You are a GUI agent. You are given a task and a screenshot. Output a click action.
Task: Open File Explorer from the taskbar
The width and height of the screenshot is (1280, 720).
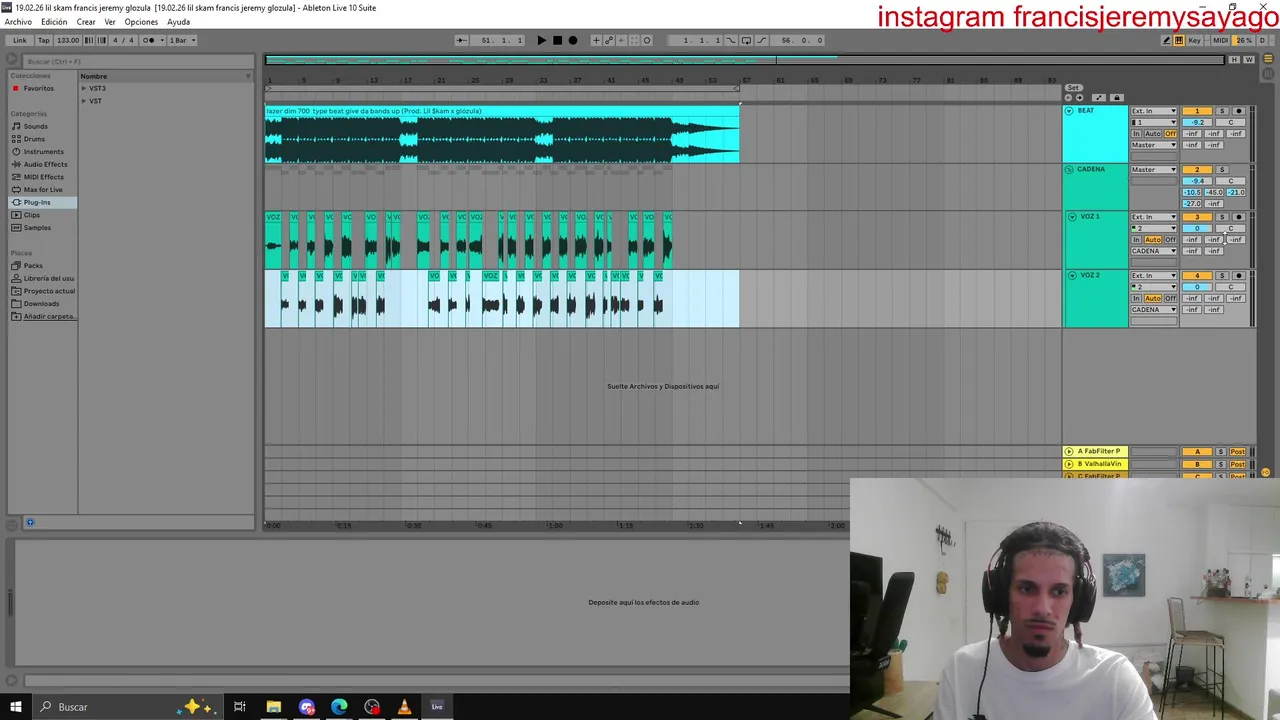pos(273,707)
